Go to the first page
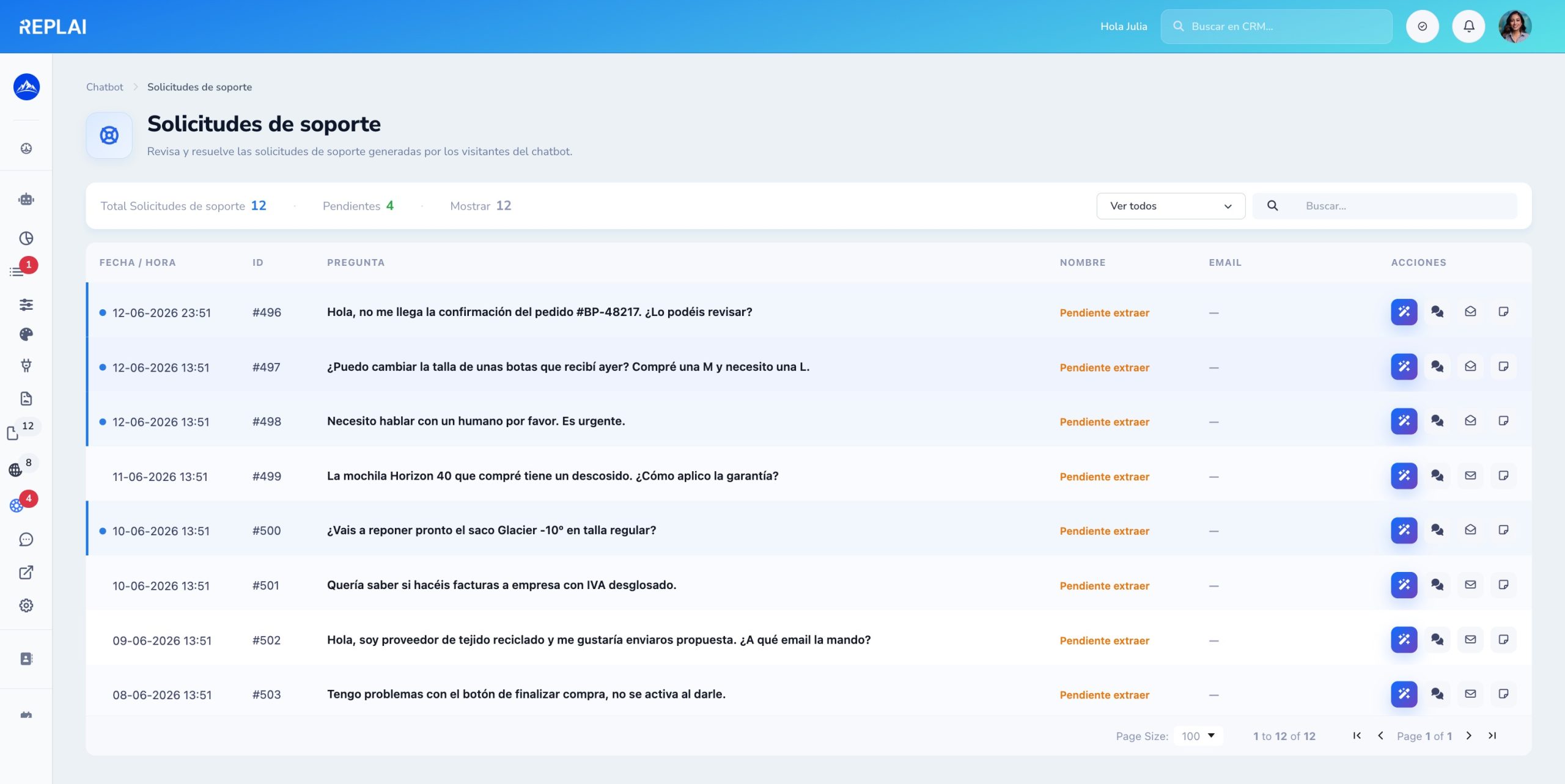The width and height of the screenshot is (1565, 784). tap(1357, 736)
